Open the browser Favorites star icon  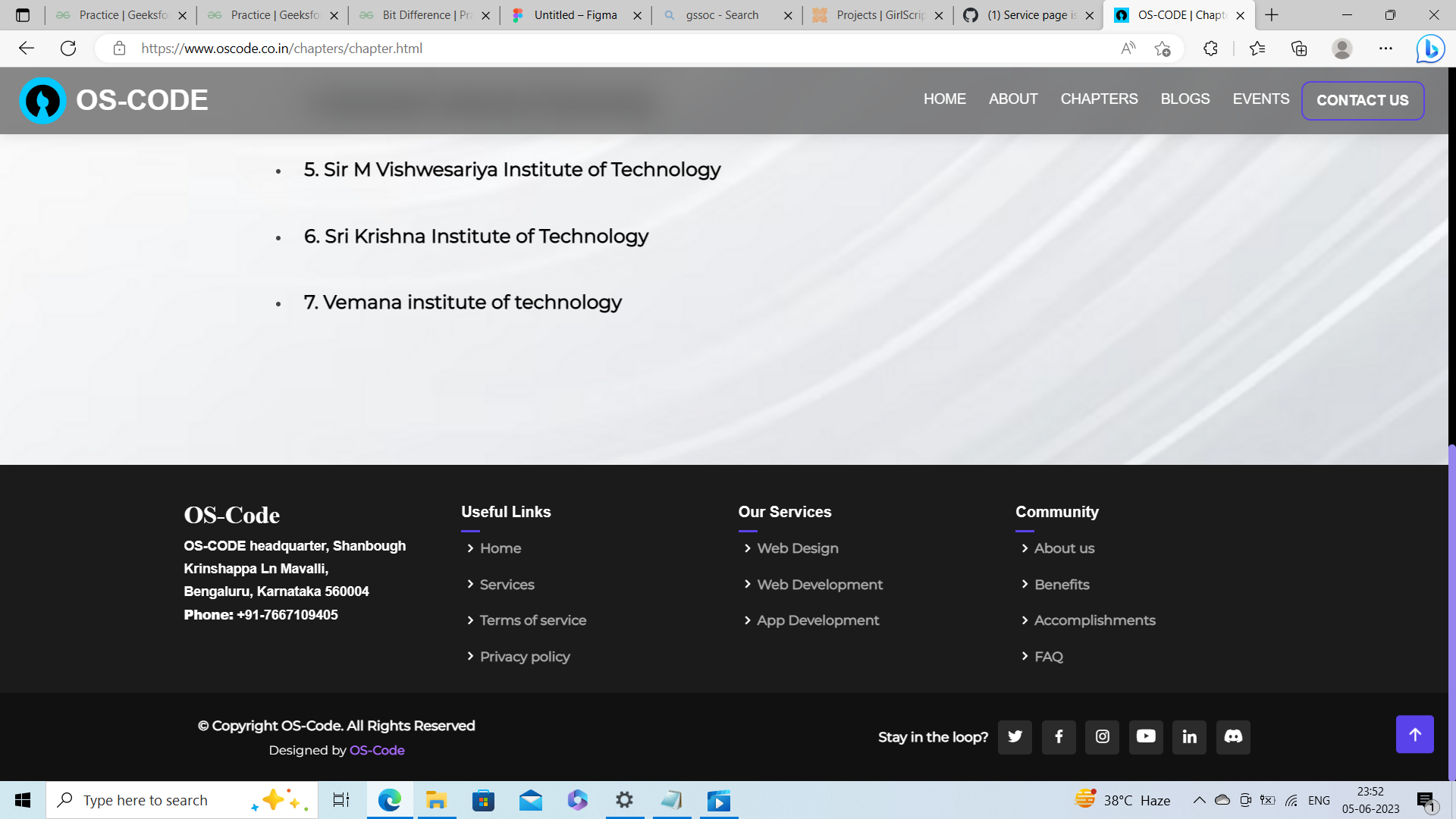(x=1257, y=49)
